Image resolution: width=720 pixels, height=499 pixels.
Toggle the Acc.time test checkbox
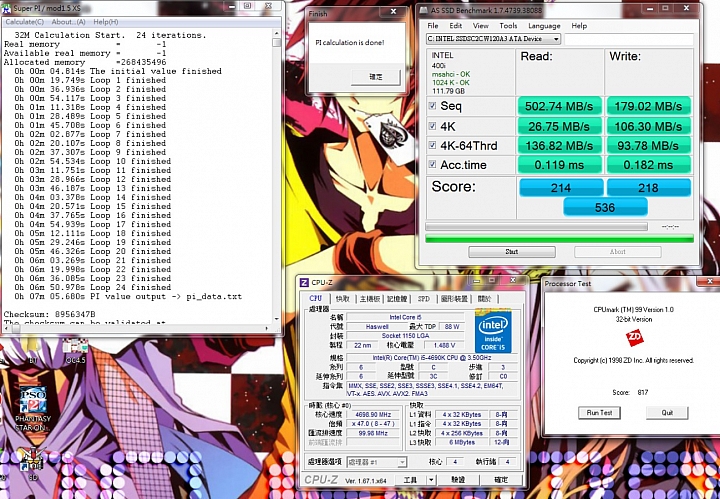point(432,164)
